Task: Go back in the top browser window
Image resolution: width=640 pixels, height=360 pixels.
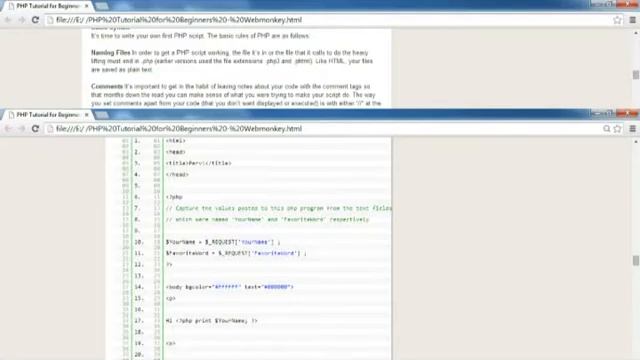Action: pos(8,20)
